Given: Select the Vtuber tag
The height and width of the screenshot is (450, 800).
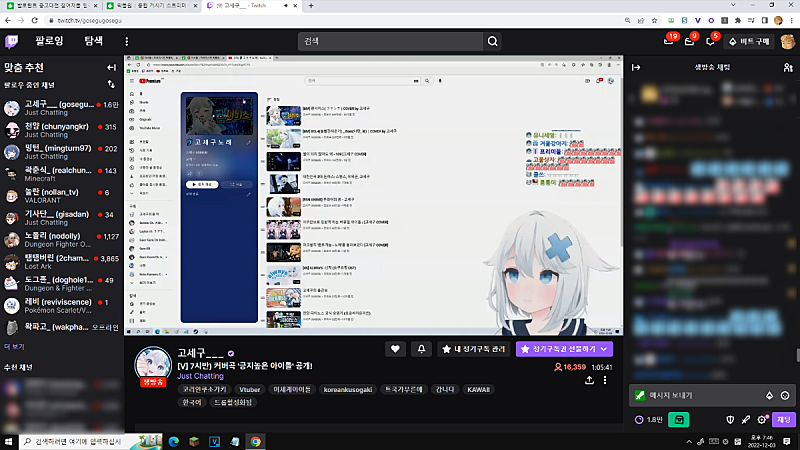Looking at the screenshot, I should click(249, 389).
